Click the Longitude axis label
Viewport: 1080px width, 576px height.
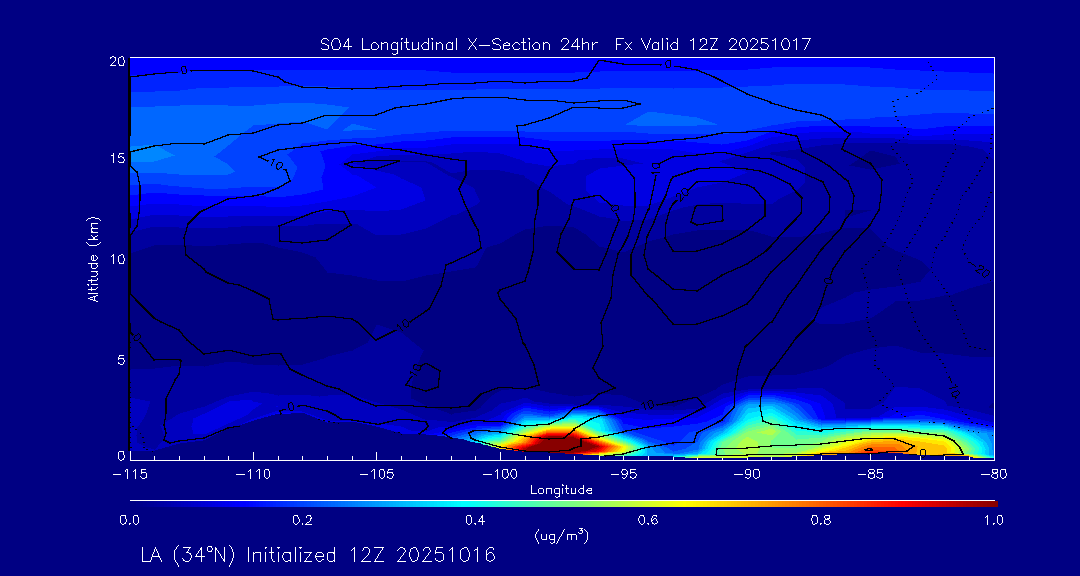[x=562, y=490]
